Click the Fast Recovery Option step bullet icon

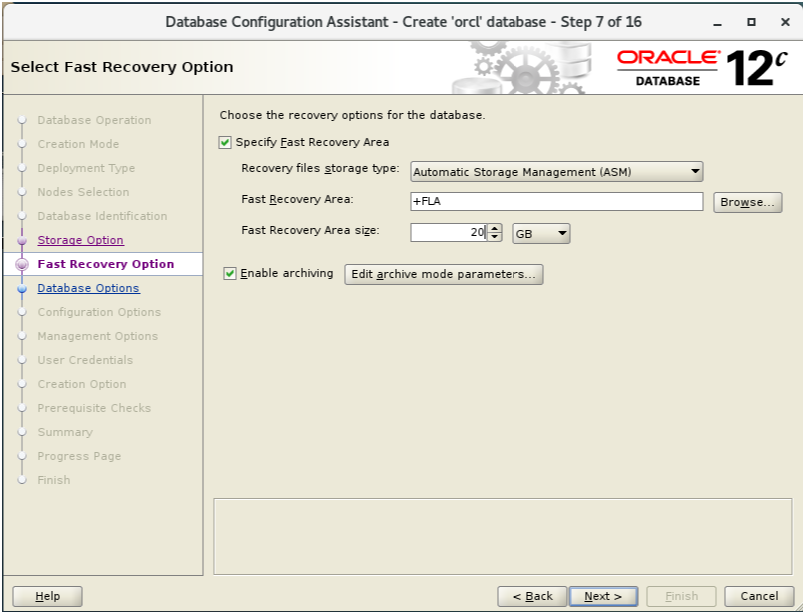click(22, 264)
